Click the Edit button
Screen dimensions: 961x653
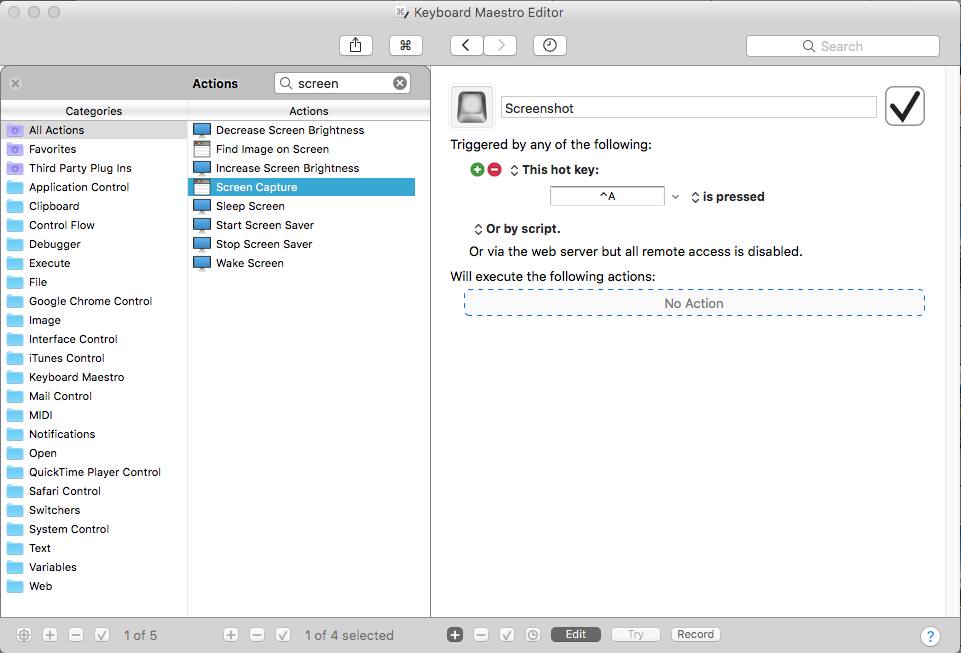(x=575, y=635)
